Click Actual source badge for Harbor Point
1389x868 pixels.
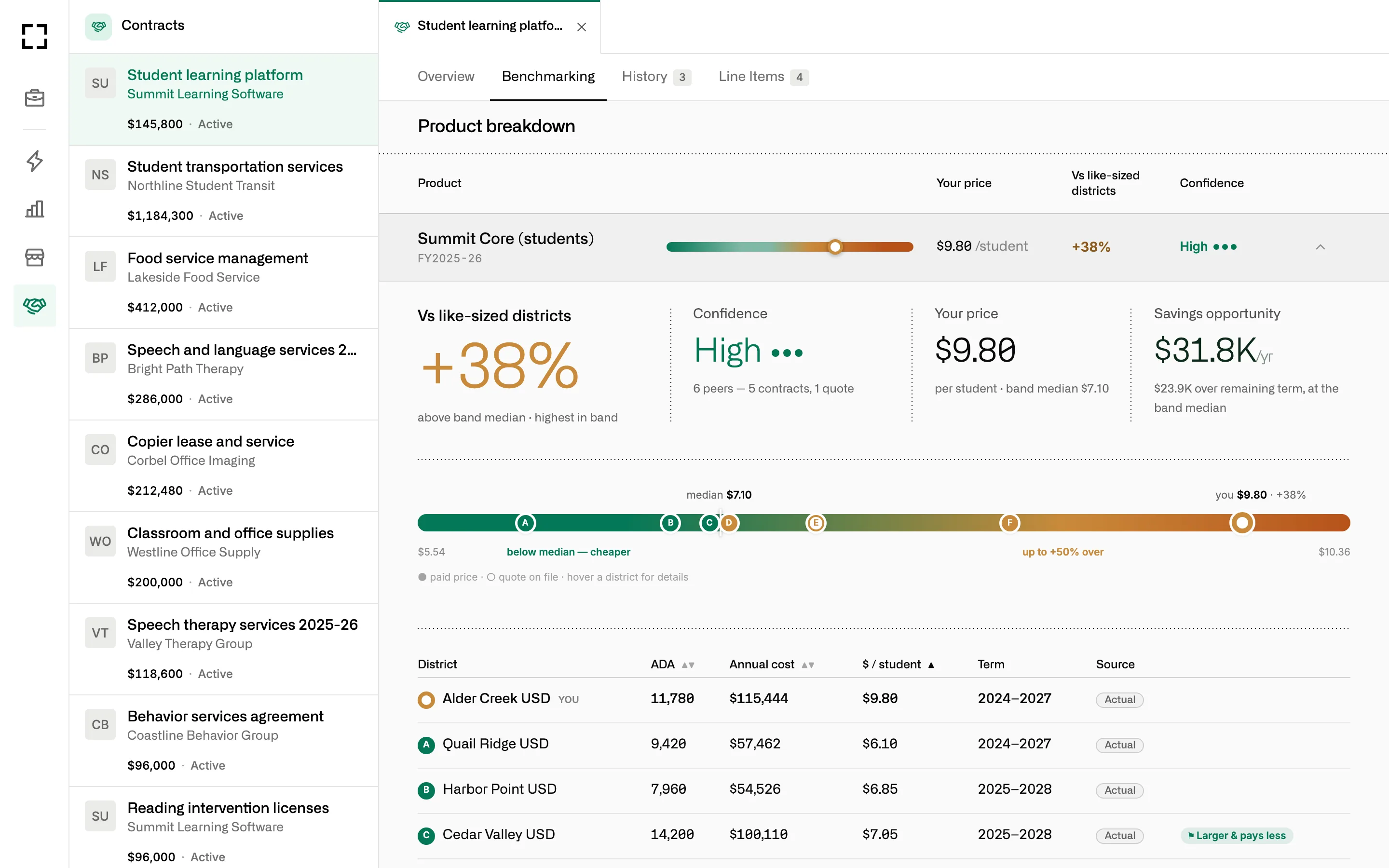(1119, 790)
